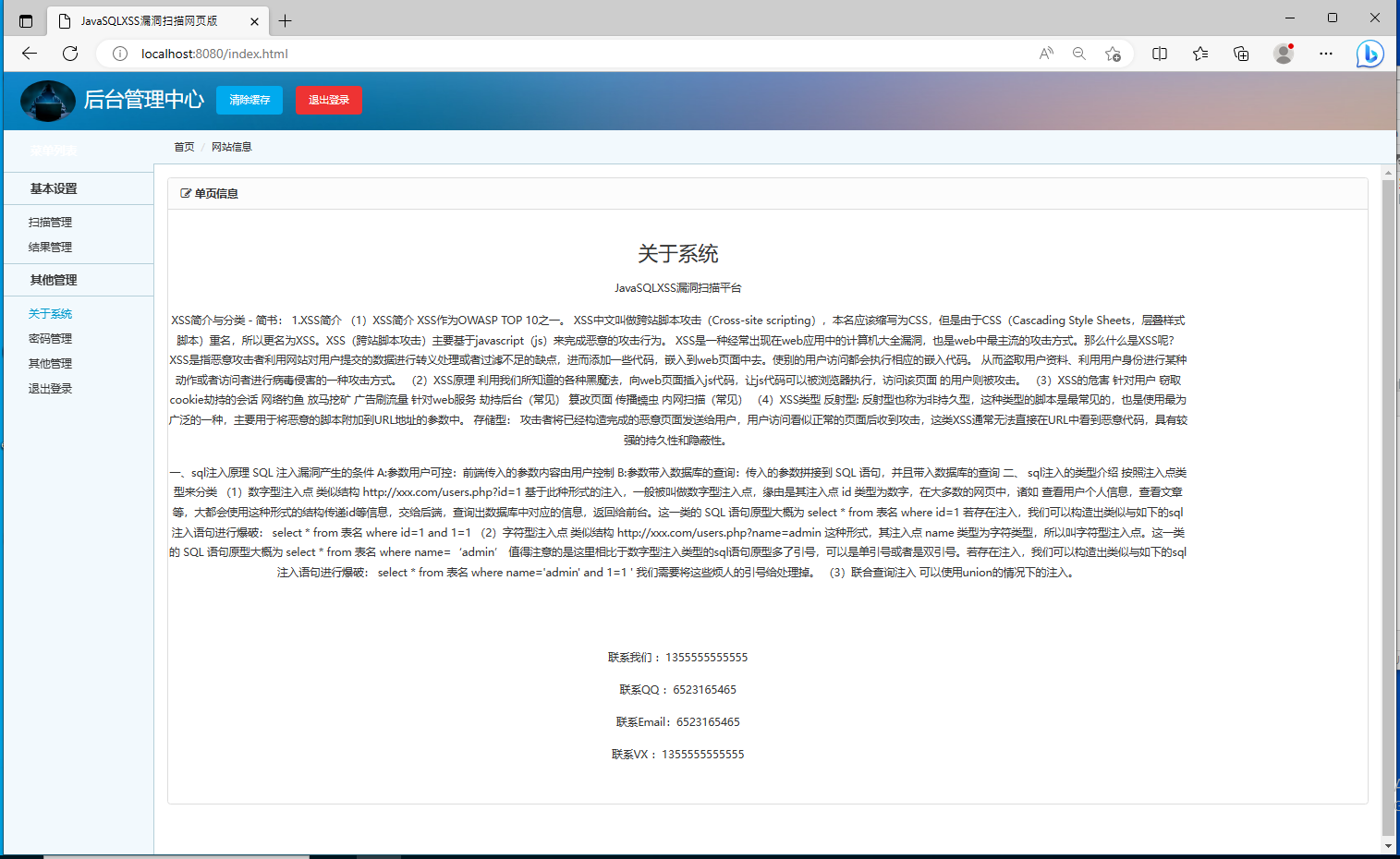Open split screen view in the browser

[1159, 54]
